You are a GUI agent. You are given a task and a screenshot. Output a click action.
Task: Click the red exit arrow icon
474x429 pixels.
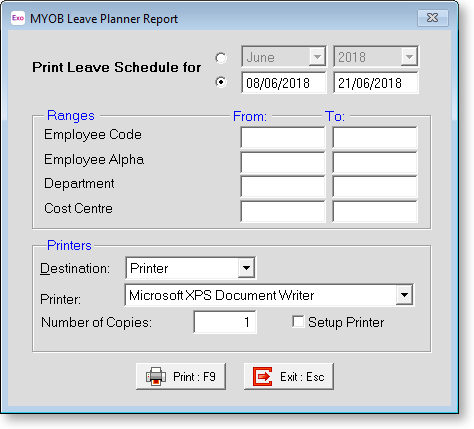tap(263, 377)
